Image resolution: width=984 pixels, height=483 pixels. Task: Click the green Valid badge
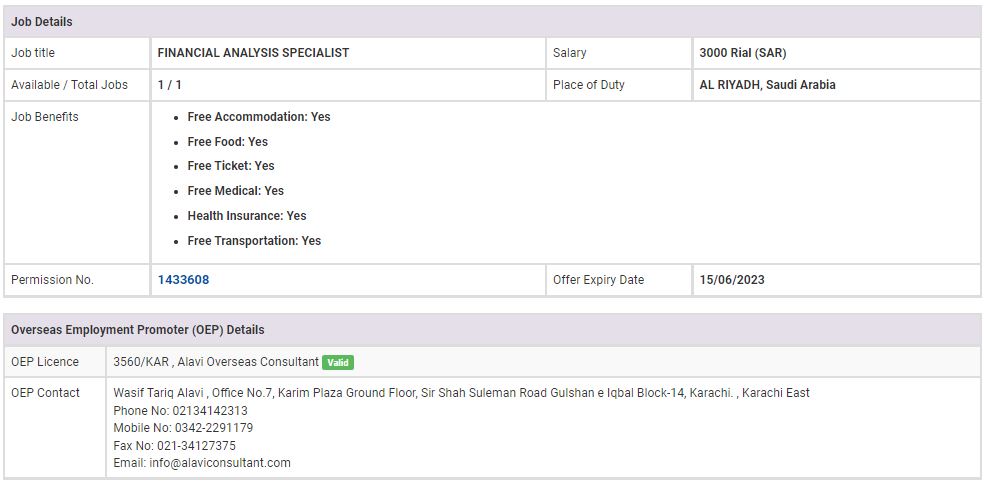pos(338,363)
